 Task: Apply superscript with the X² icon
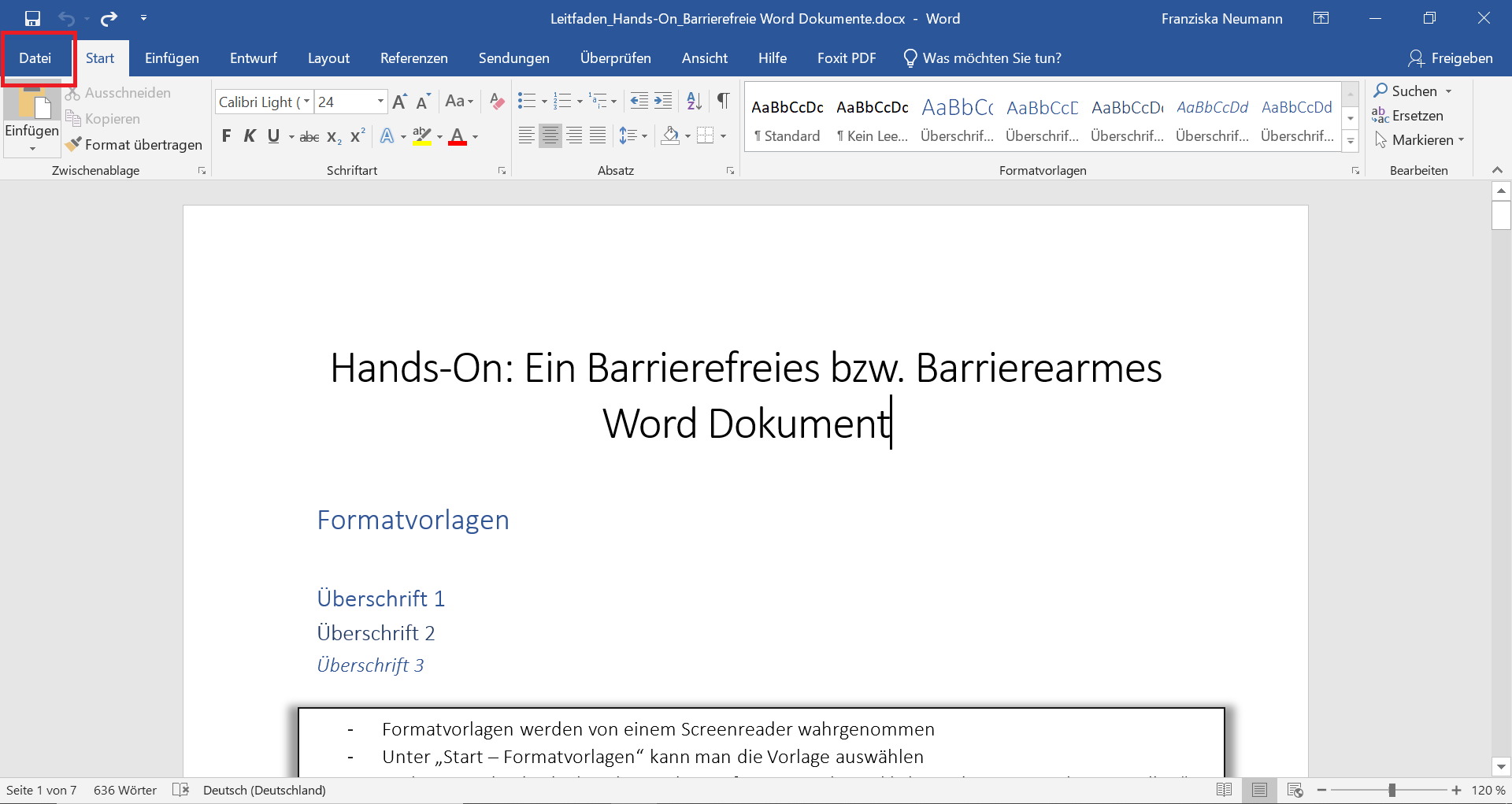[x=357, y=136]
